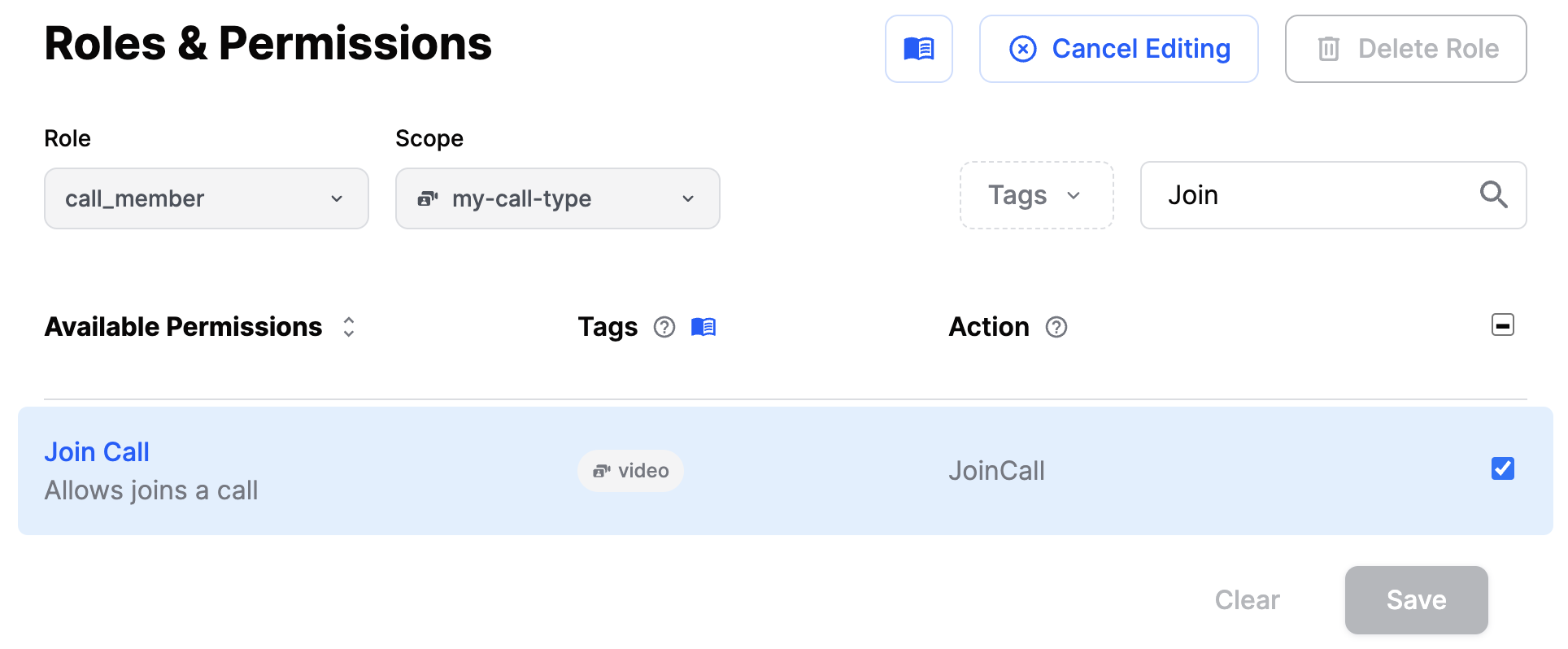The height and width of the screenshot is (649, 1568).
Task: Open the documentation book icon near Cancel Editing
Action: 919,48
